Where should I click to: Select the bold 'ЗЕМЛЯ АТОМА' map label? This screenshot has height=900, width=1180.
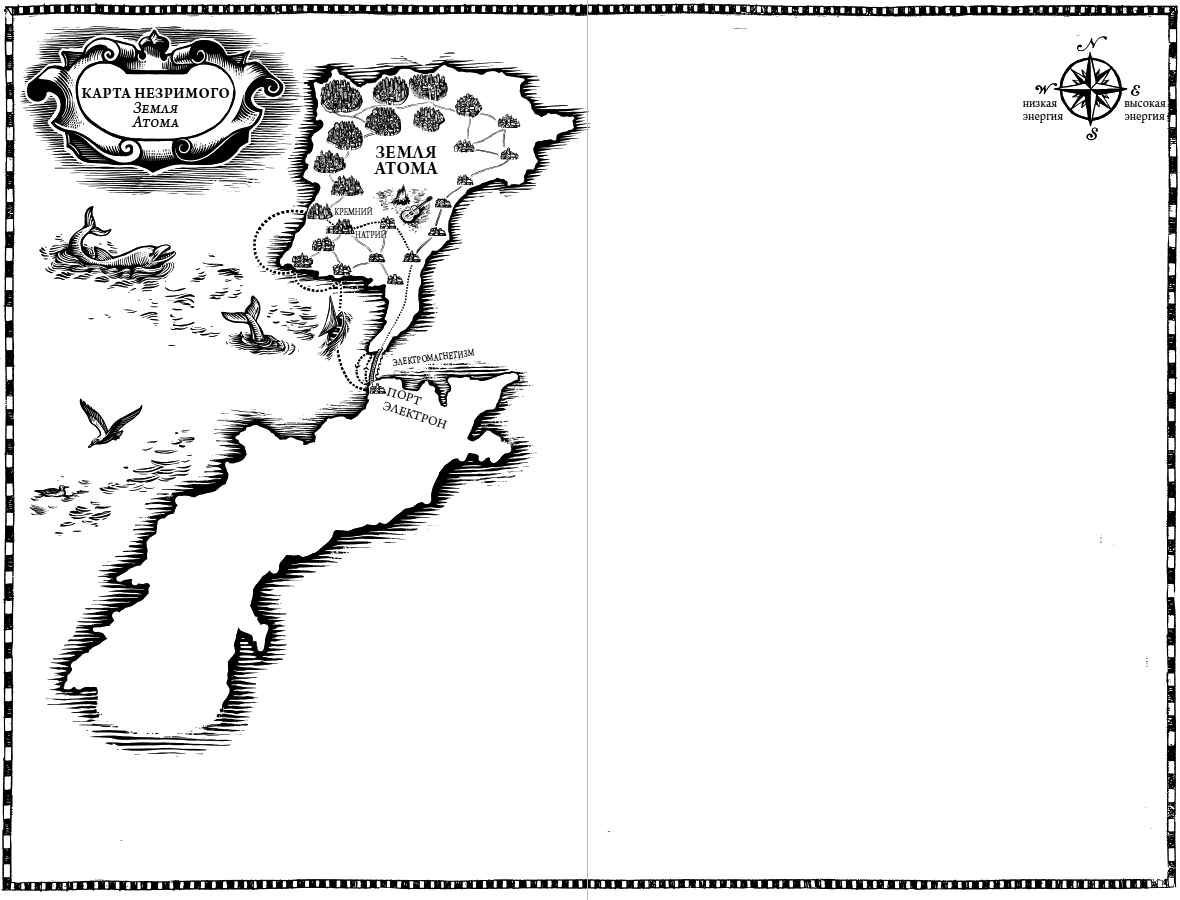point(406,160)
